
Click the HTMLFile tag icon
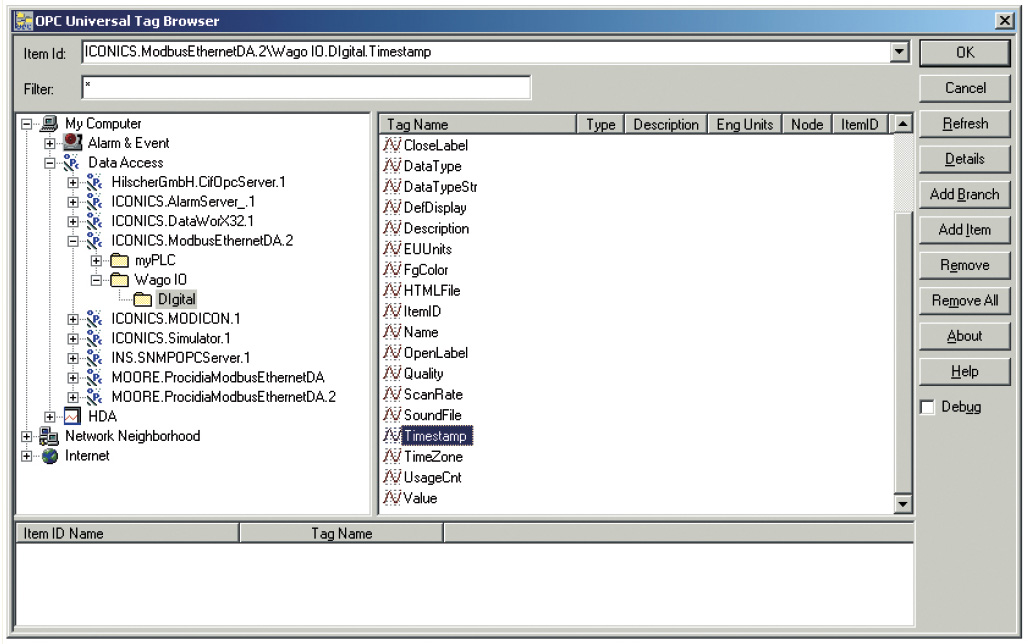click(392, 291)
